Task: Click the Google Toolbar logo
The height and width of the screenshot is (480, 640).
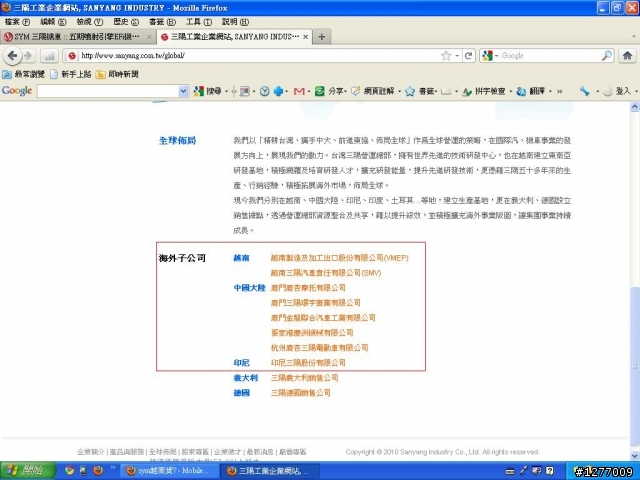Action: [x=17, y=91]
